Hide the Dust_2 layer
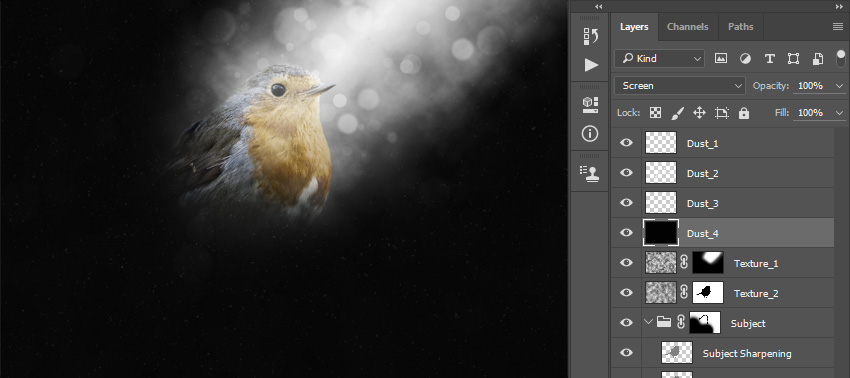 click(626, 172)
